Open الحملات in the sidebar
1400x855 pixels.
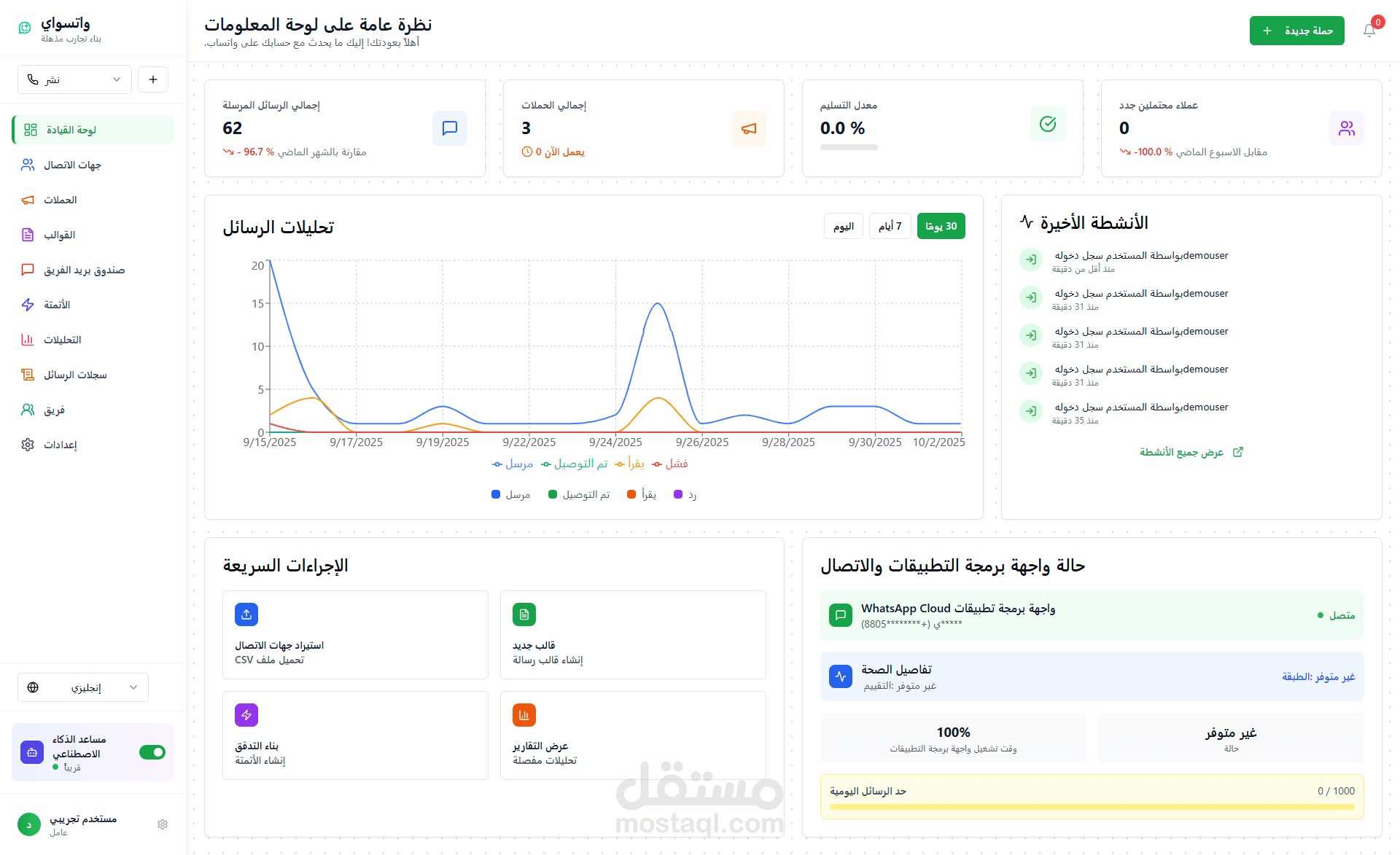pos(93,200)
